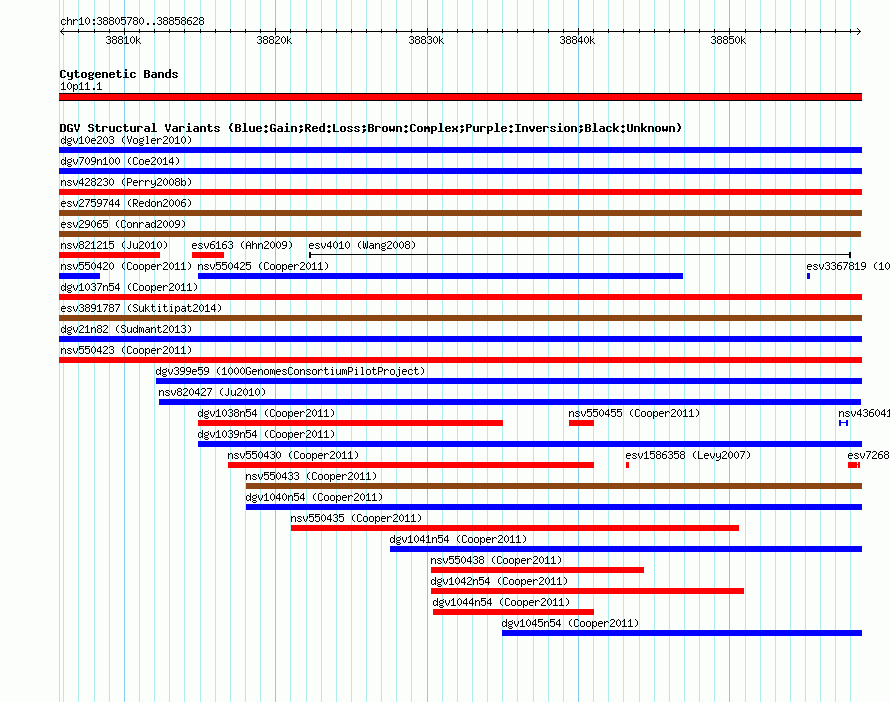Select nsv550435 (Cooper2011) entry

pyautogui.click(x=515, y=528)
